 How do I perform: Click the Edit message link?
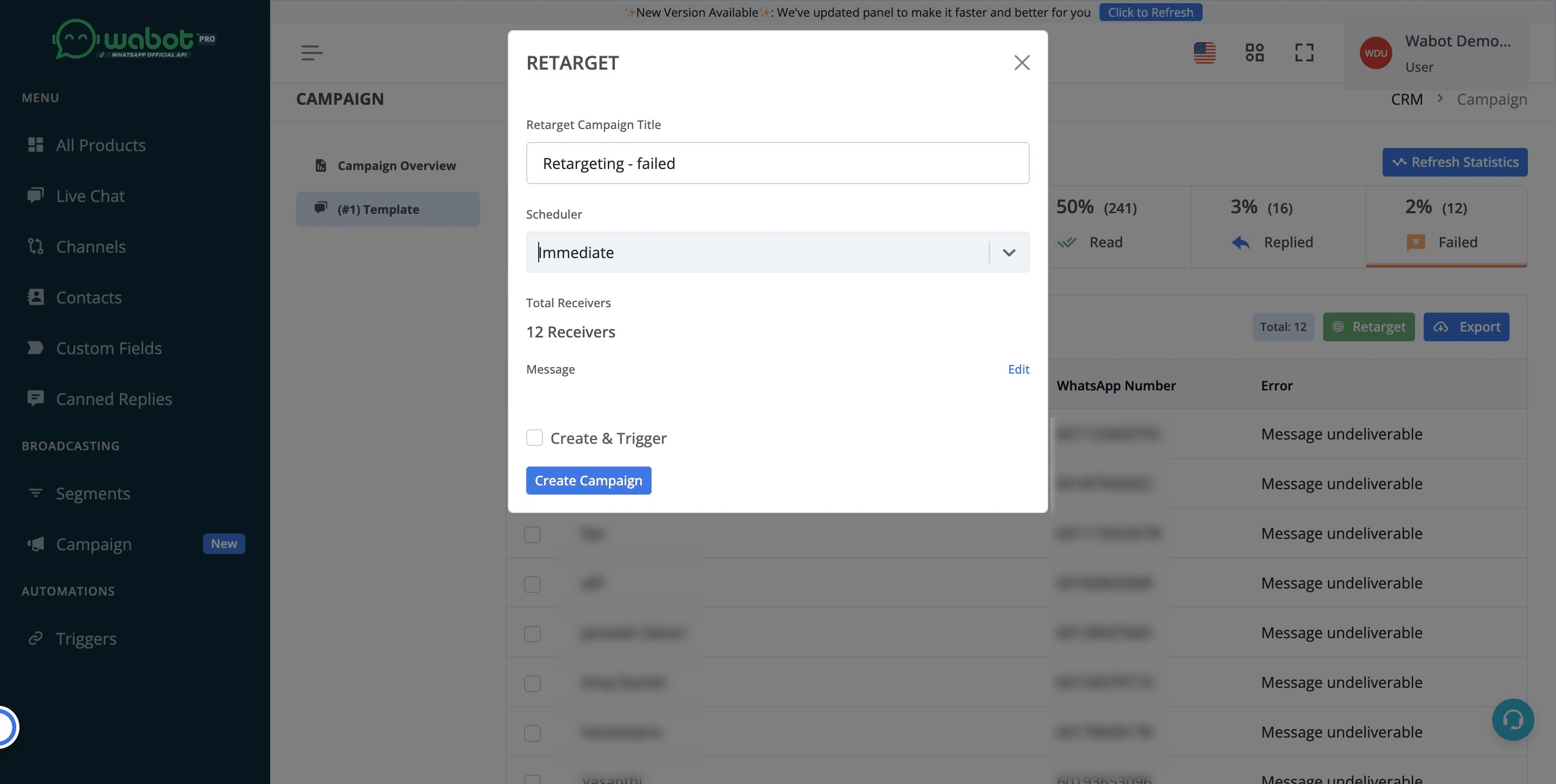tap(1018, 369)
